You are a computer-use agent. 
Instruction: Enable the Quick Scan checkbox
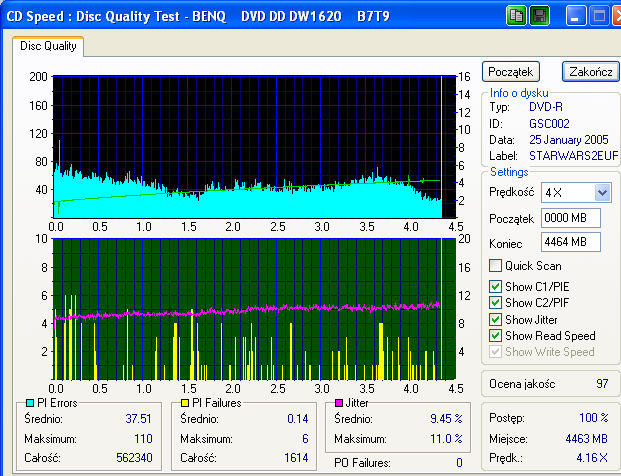(x=495, y=265)
